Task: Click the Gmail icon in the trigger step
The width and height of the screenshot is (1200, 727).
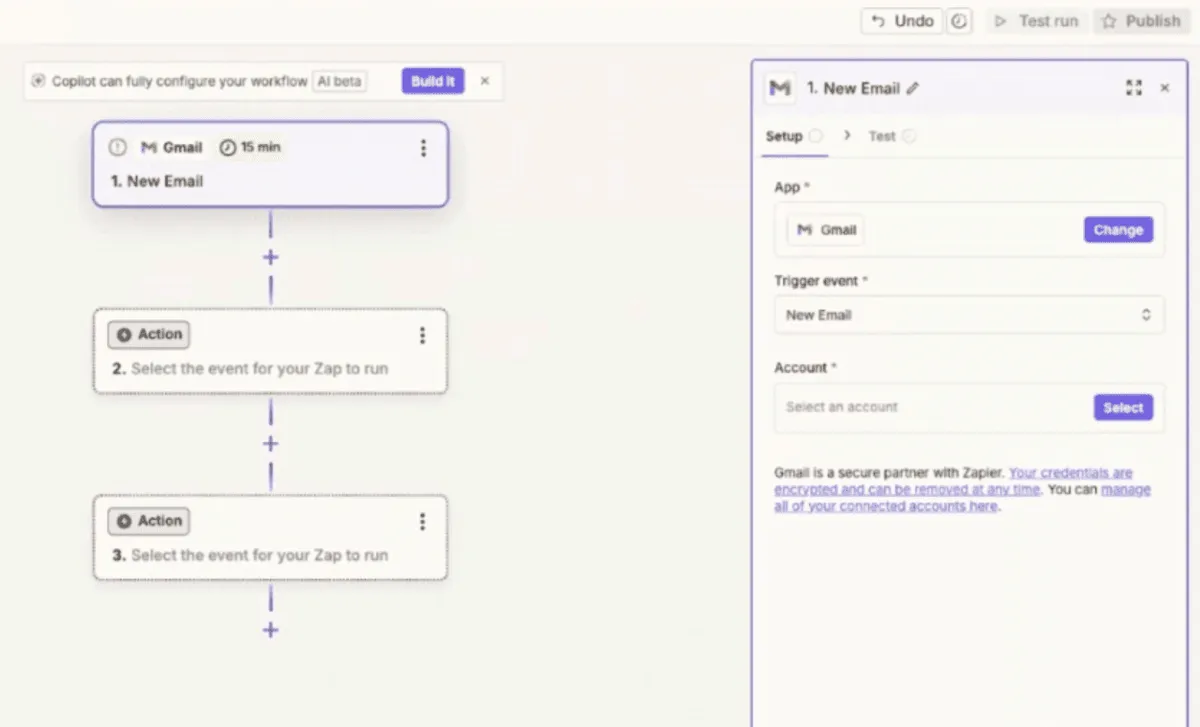Action: pyautogui.click(x=149, y=147)
